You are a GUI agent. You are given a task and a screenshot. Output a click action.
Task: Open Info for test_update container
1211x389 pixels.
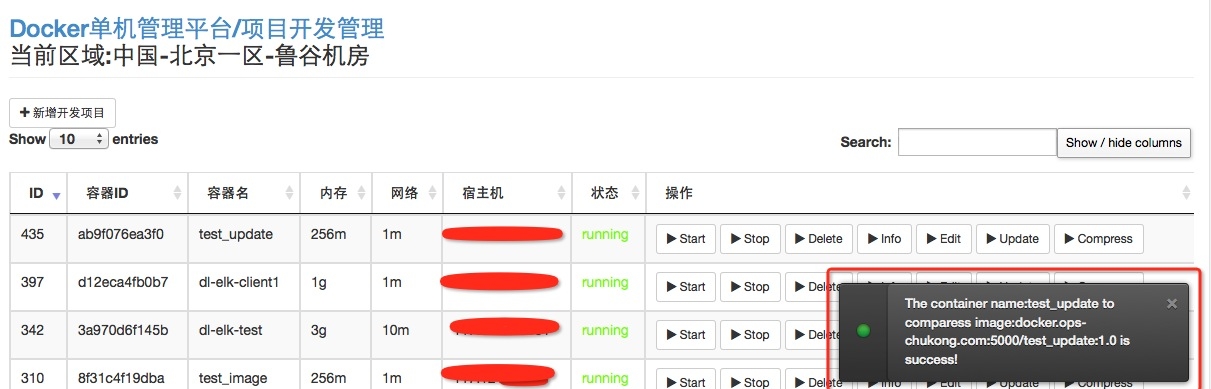884,238
